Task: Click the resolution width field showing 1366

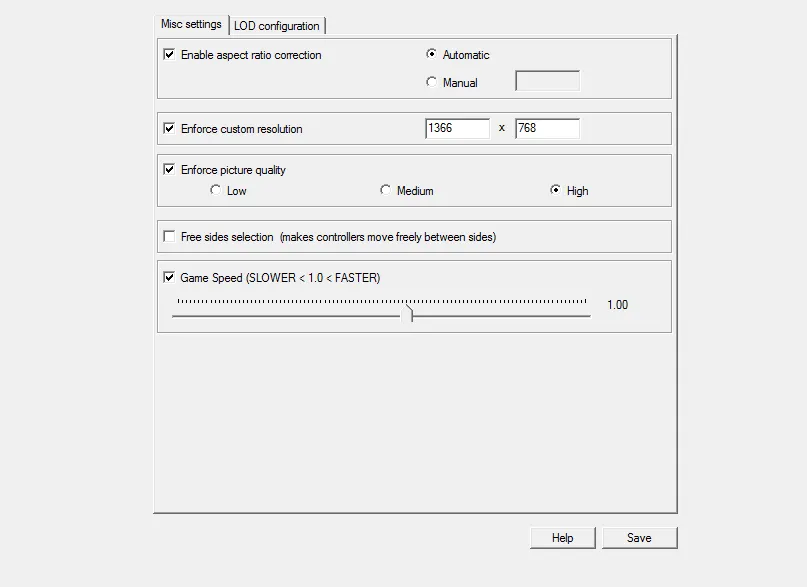Action: click(458, 128)
